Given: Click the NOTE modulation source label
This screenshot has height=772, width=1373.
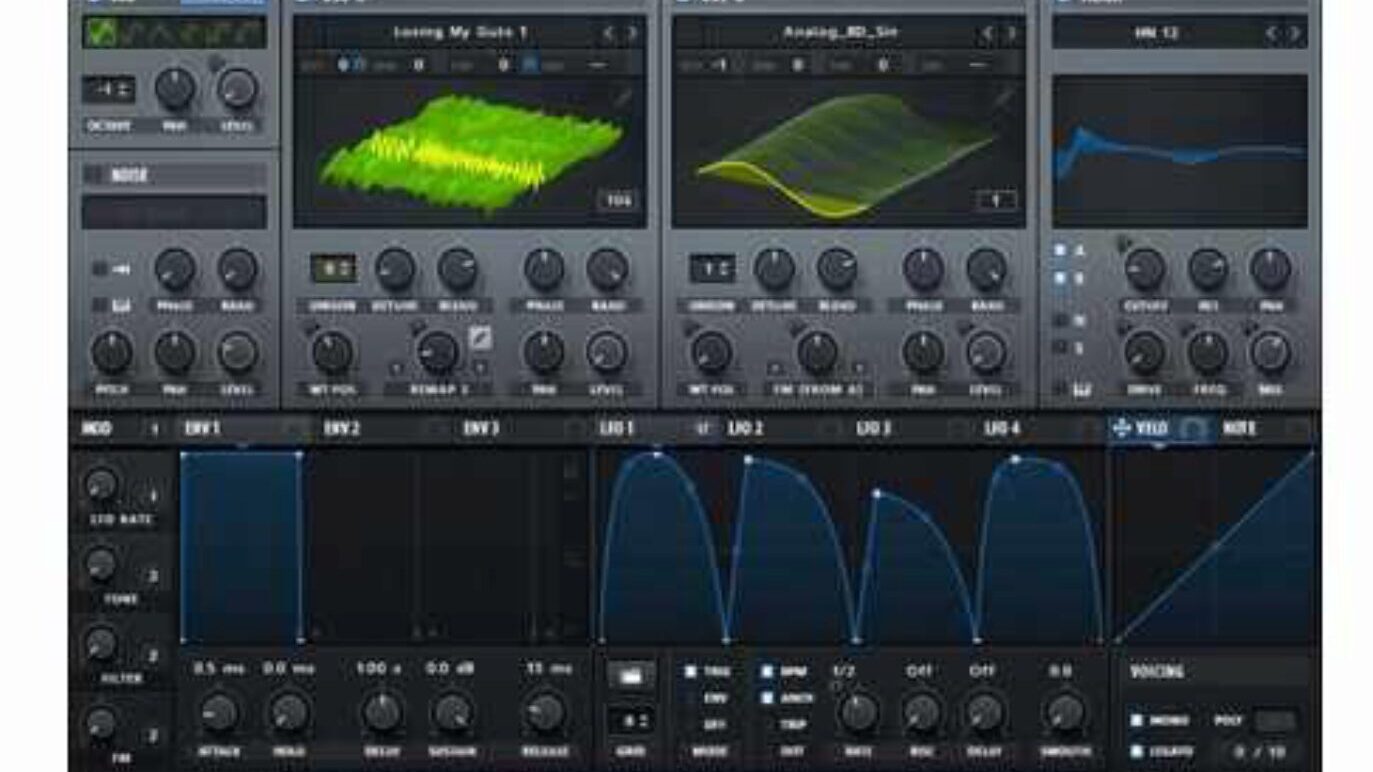Looking at the screenshot, I should (x=1240, y=428).
